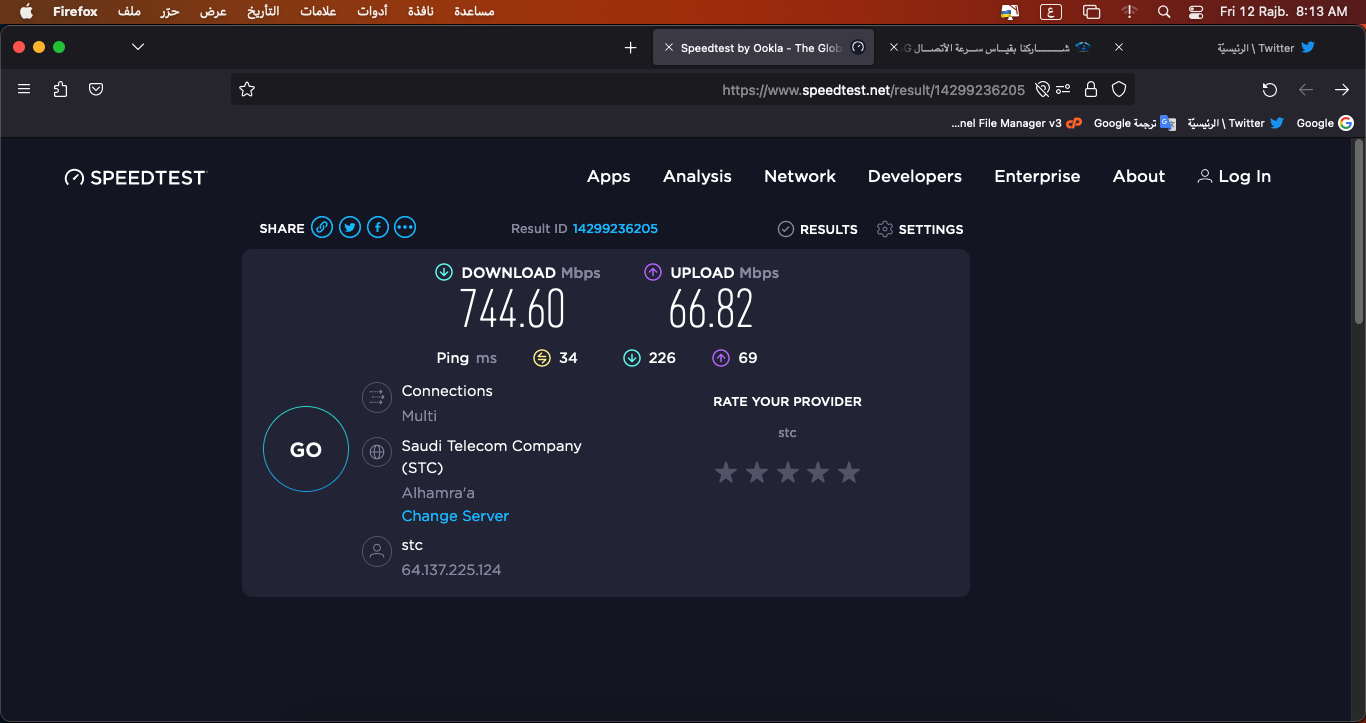Screen dimensions: 1366x723
Task: Open the علامات menu
Action: point(318,12)
